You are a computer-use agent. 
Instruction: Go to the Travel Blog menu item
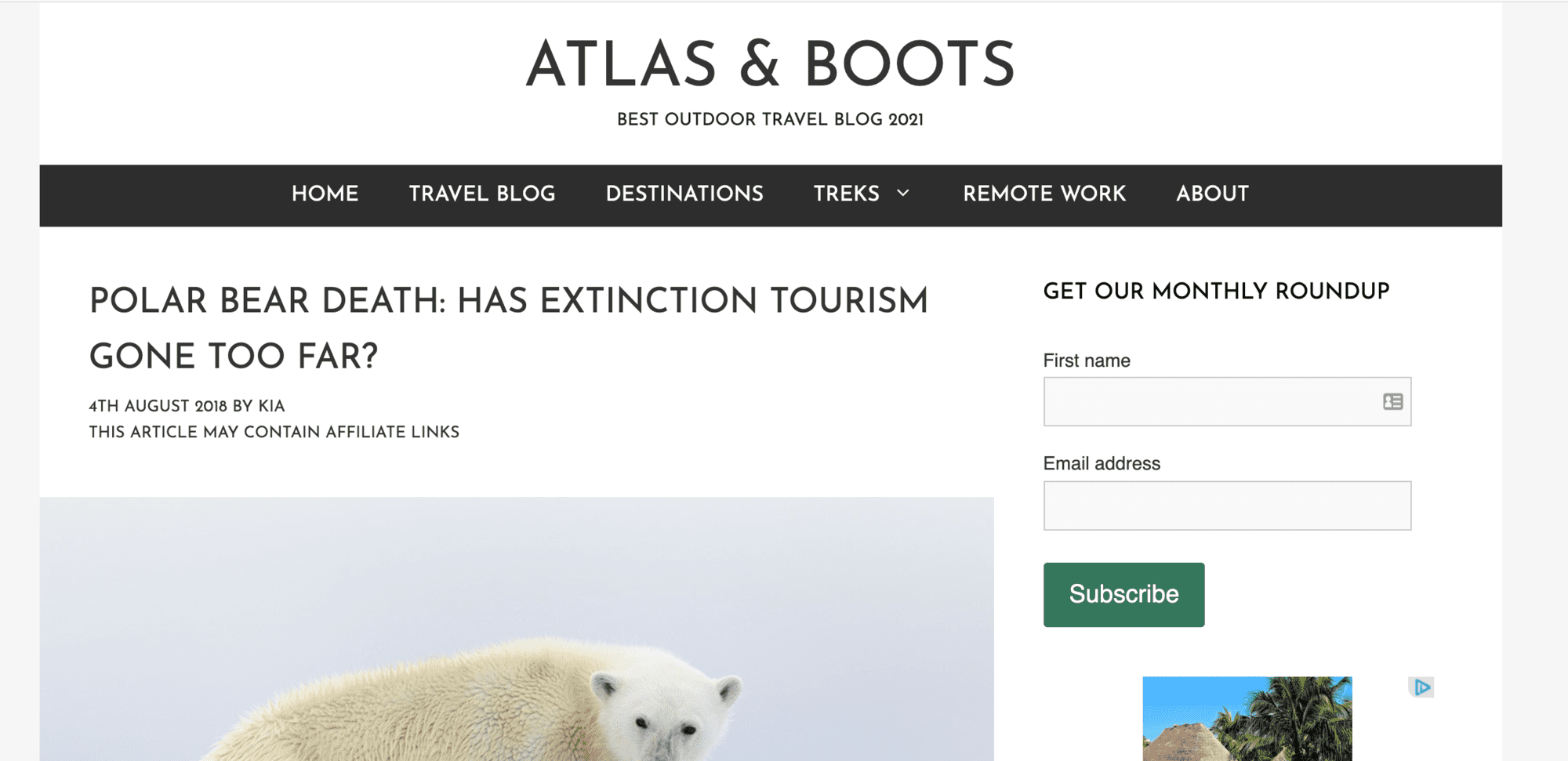tap(482, 194)
